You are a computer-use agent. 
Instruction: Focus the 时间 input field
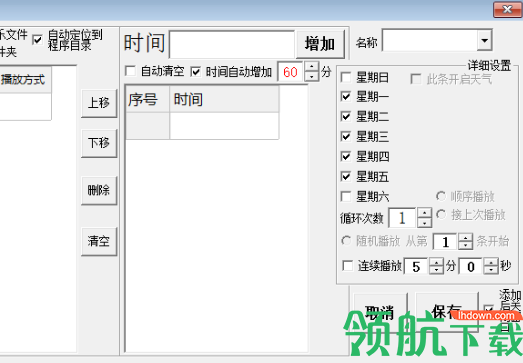232,44
